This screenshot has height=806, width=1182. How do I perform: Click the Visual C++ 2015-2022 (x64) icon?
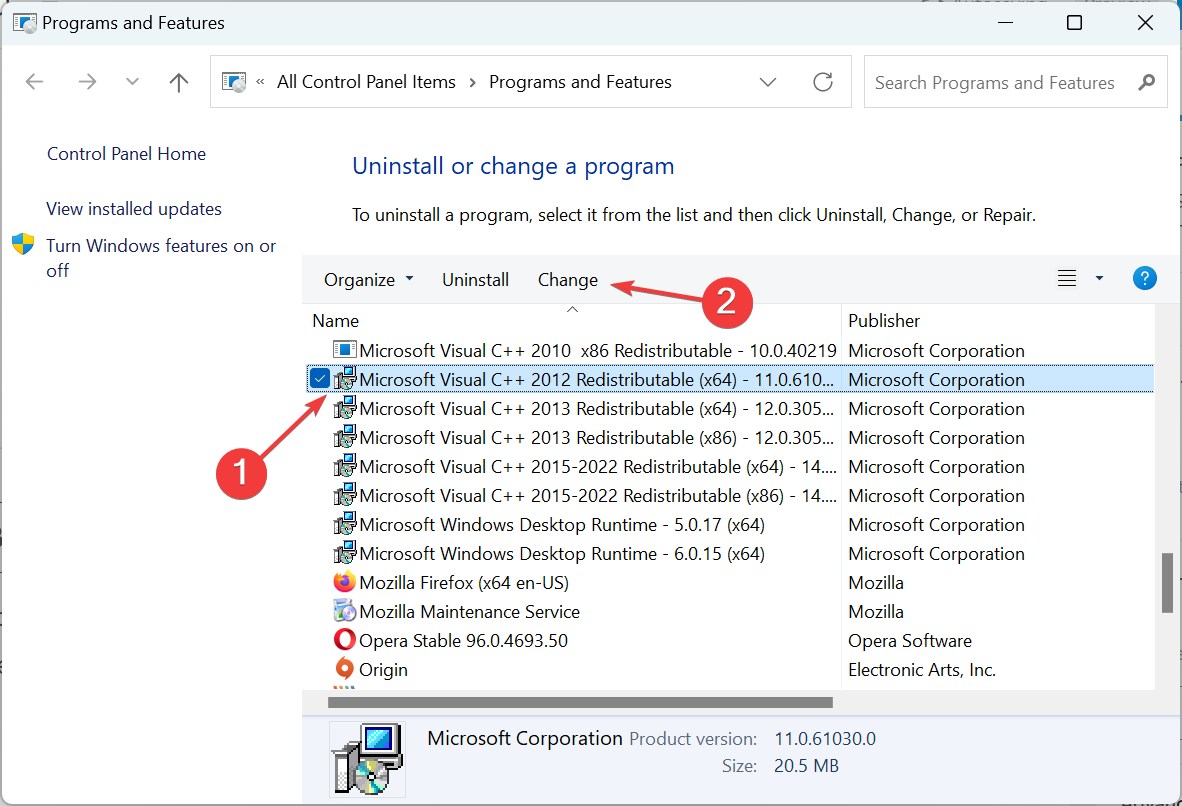[344, 466]
